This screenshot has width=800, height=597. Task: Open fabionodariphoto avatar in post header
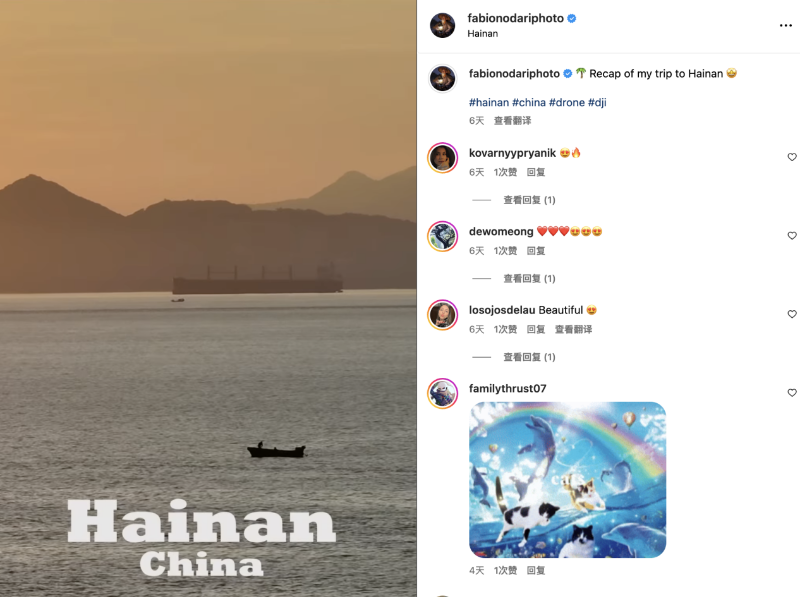pos(442,26)
